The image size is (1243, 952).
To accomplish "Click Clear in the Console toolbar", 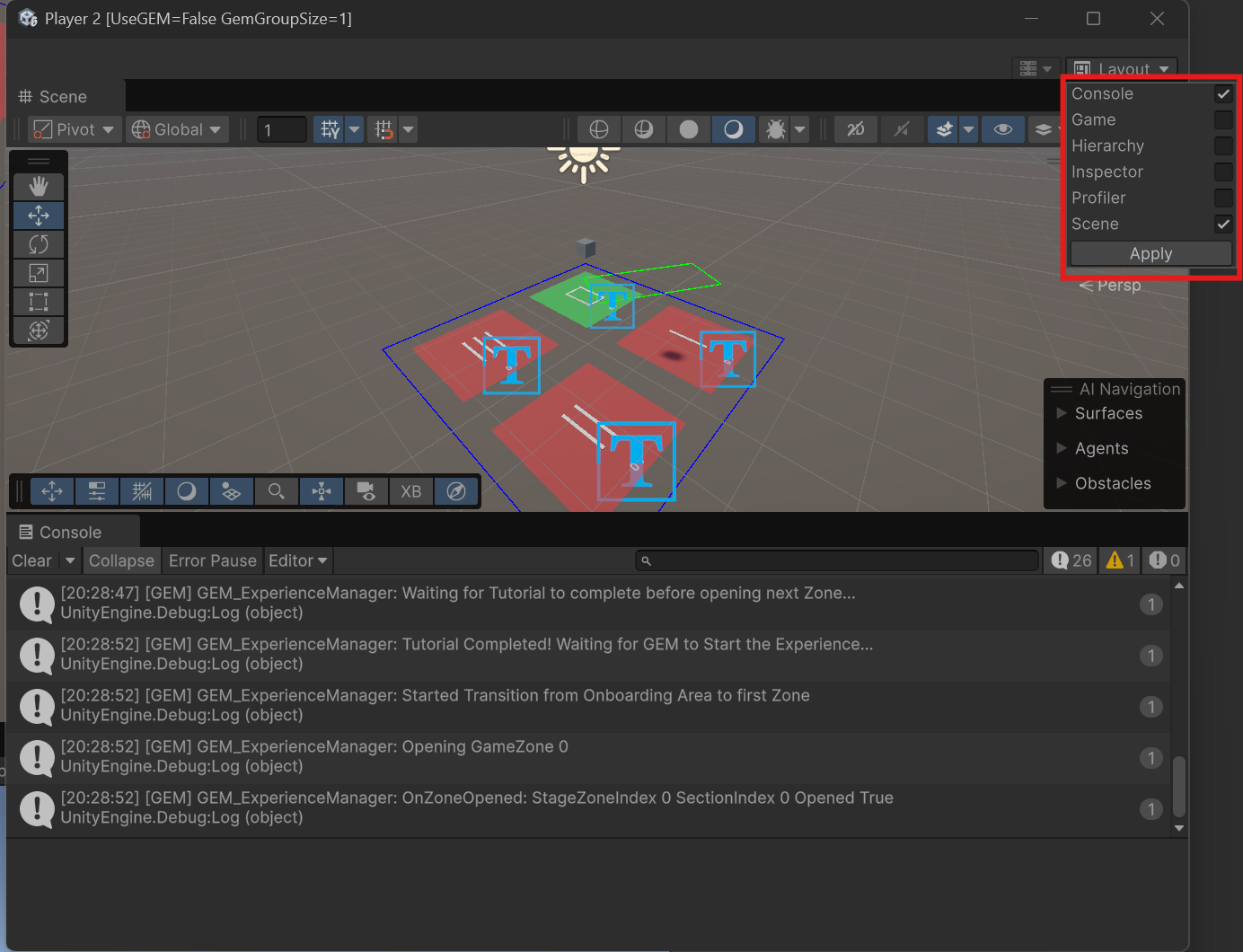I will pos(31,560).
